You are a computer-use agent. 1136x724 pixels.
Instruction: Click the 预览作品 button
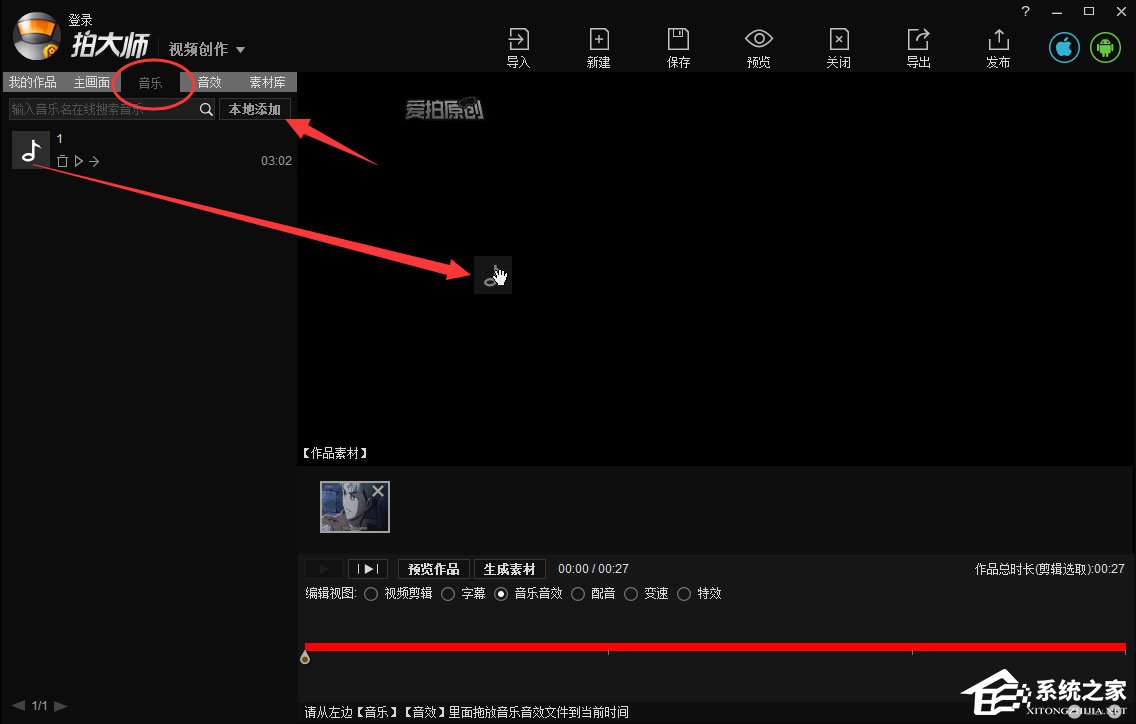(x=433, y=569)
